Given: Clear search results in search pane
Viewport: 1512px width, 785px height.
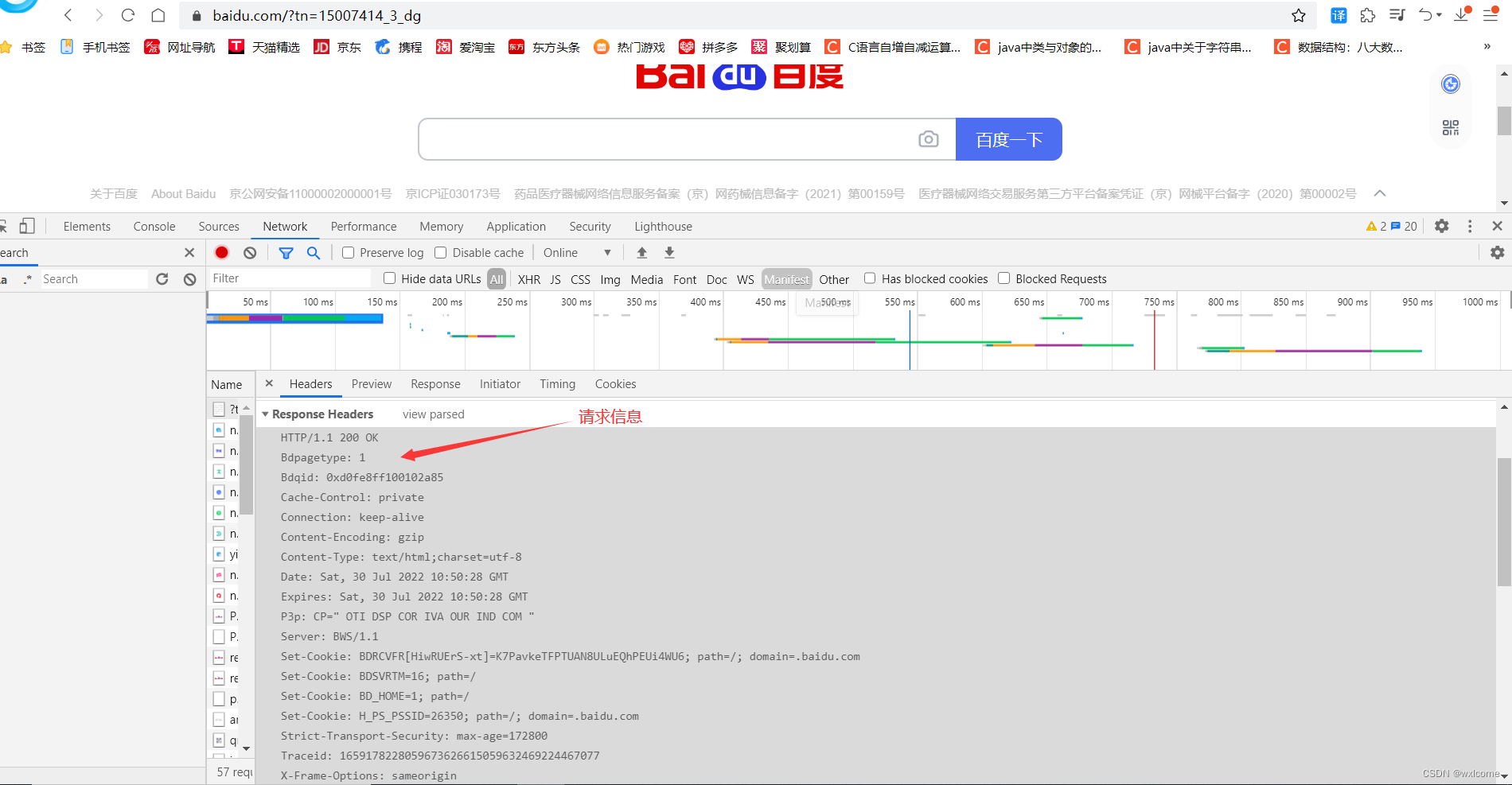Looking at the screenshot, I should coord(189,279).
